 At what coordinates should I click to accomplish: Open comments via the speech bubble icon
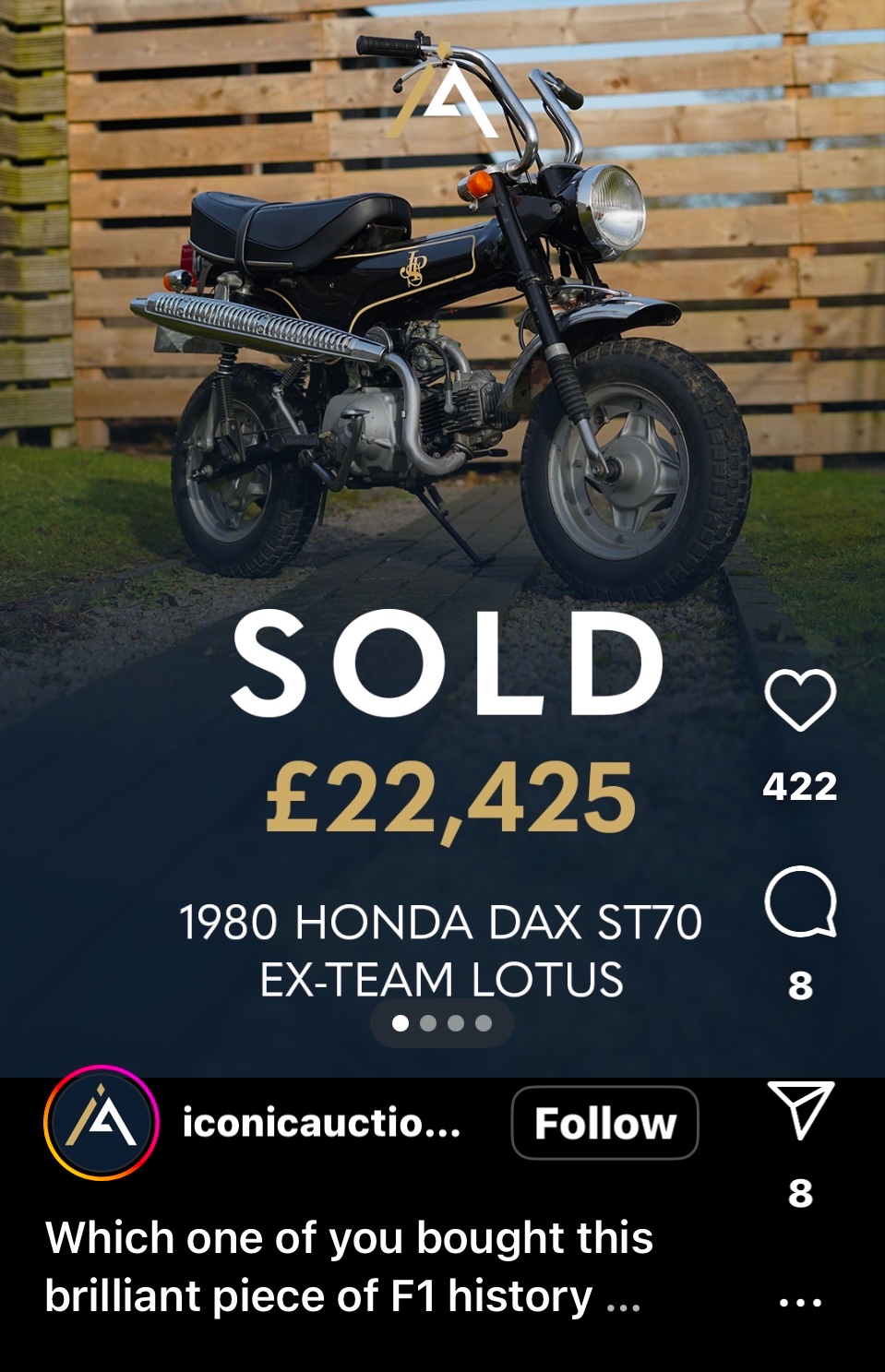[x=800, y=901]
